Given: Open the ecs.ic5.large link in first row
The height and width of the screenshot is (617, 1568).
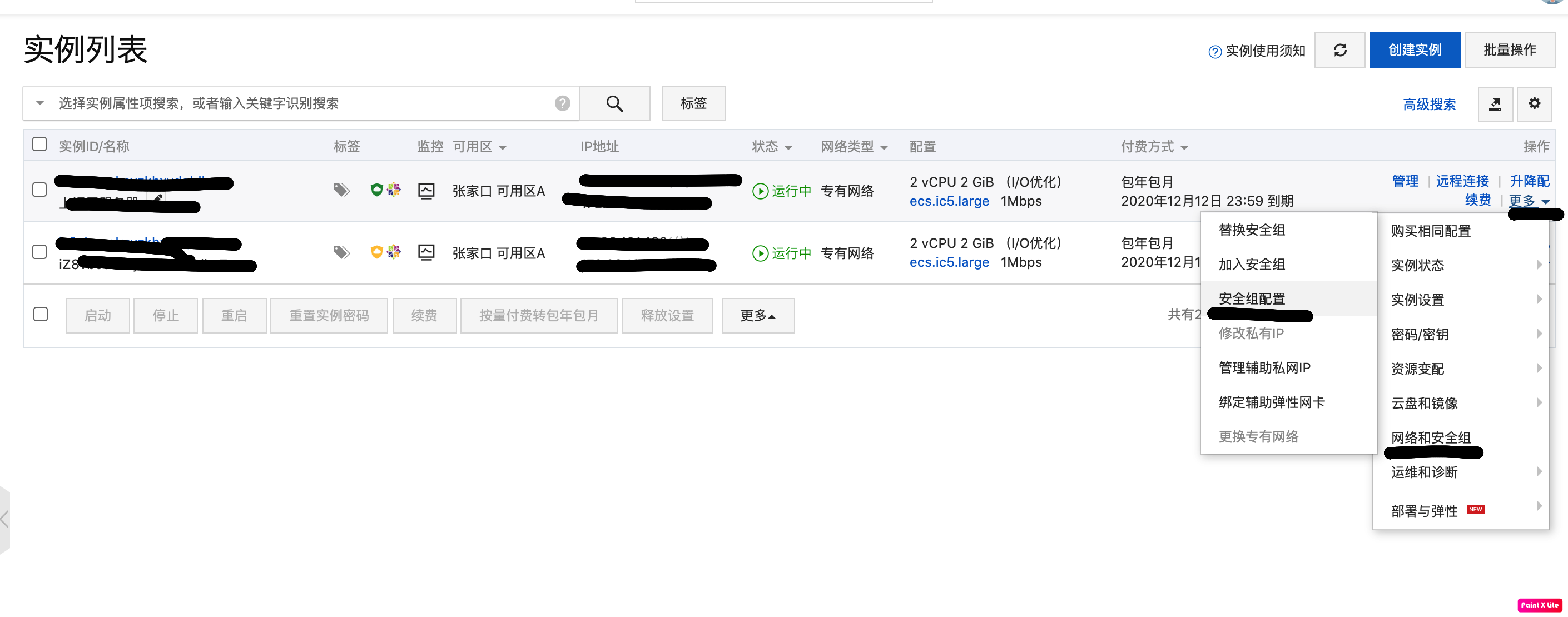Looking at the screenshot, I should pos(949,201).
